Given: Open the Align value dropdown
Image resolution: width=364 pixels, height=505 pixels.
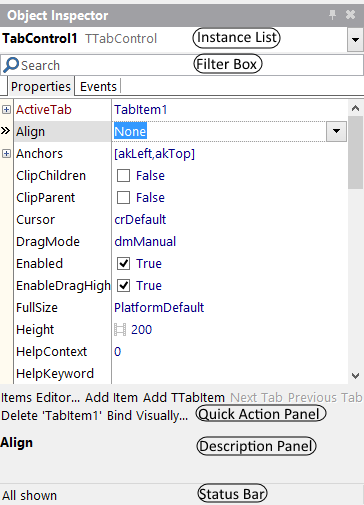Looking at the screenshot, I should point(336,131).
